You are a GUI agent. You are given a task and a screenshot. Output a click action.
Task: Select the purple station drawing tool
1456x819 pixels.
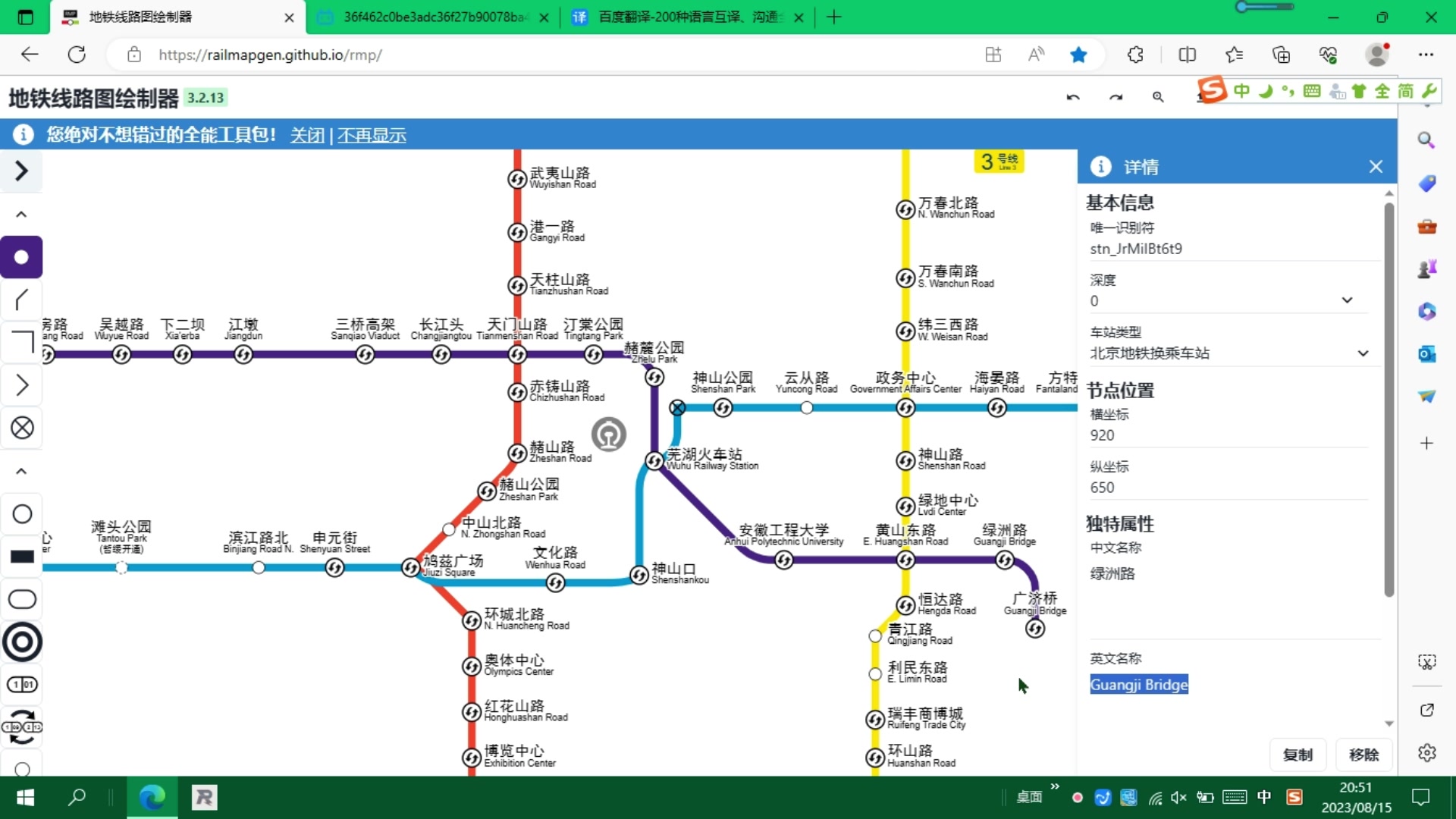pyautogui.click(x=21, y=257)
